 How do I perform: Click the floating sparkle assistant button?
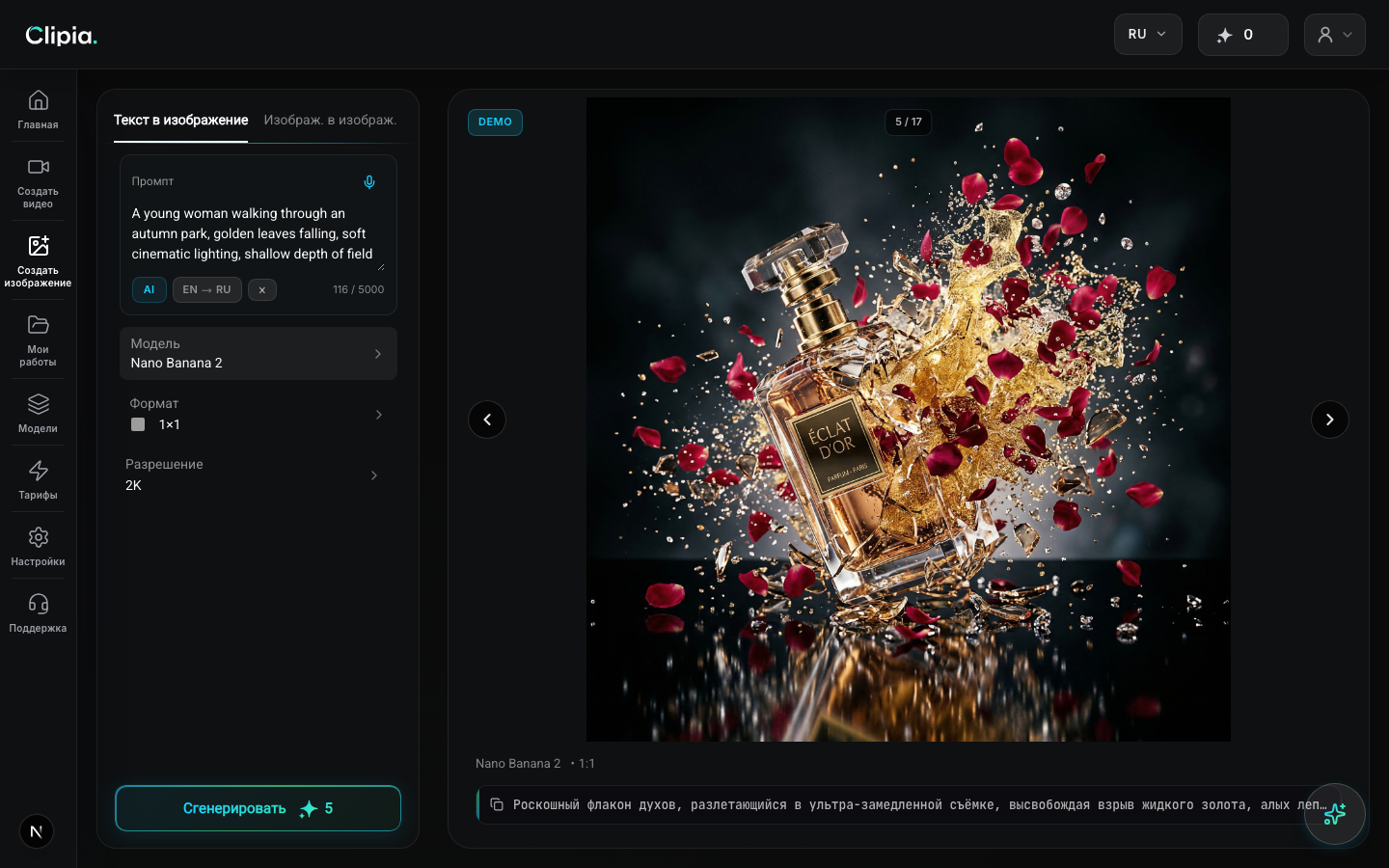coord(1335,814)
